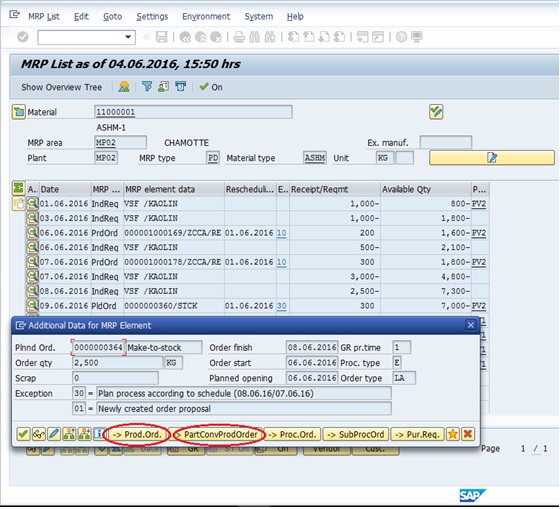Click the Material field 11000001
560x509 pixels.
coord(193,112)
